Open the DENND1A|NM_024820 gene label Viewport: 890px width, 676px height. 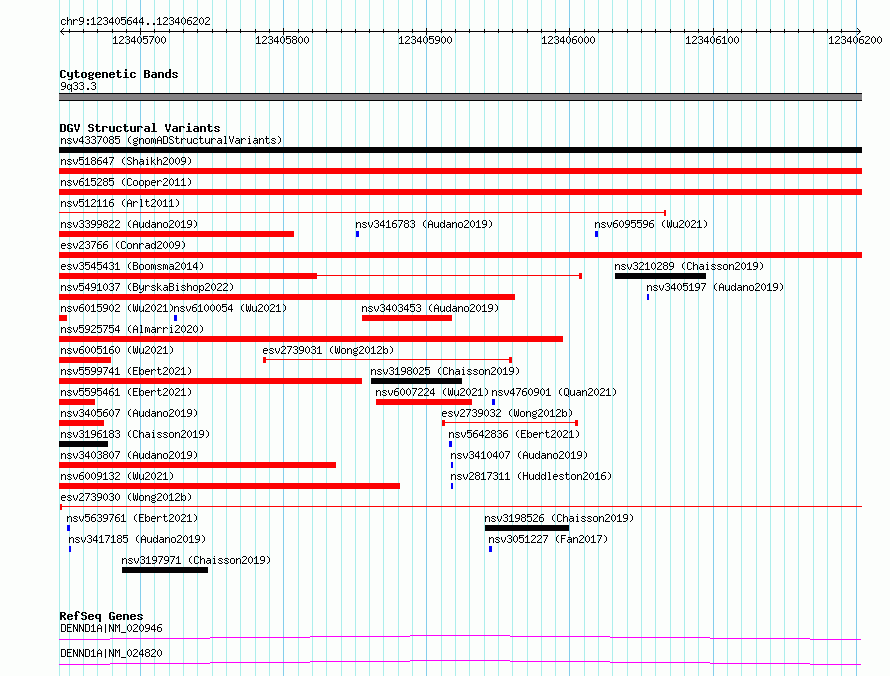click(111, 653)
